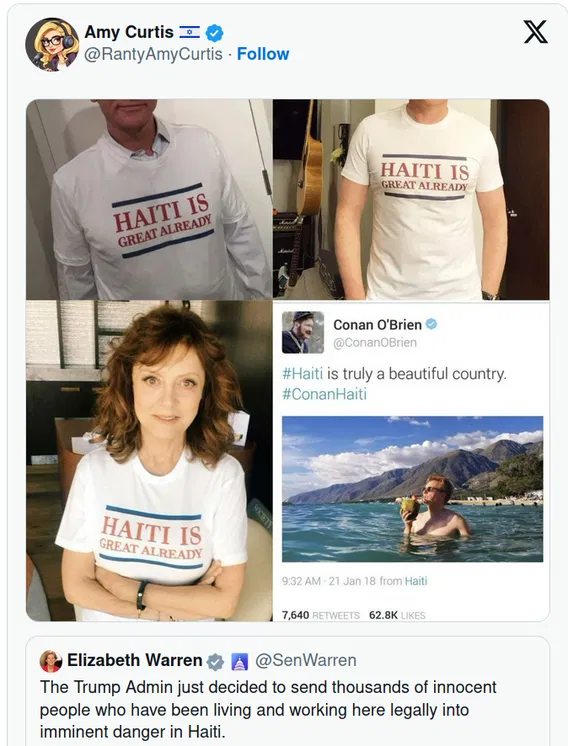The width and height of the screenshot is (568, 746).
Task: Open the Elizabeth Warren name link
Action: click(135, 660)
